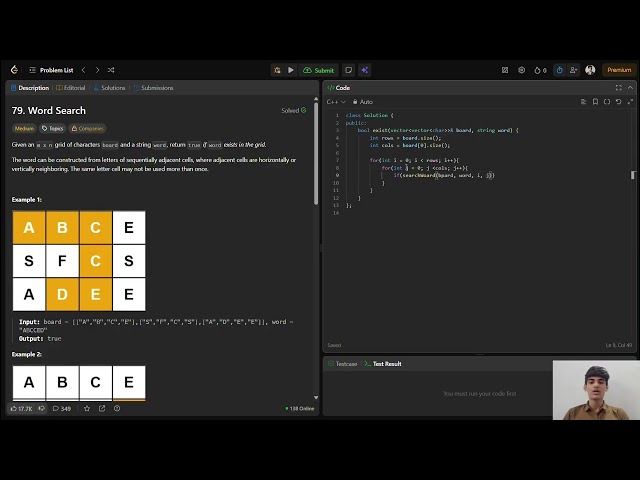Show the Topics tag
Image resolution: width=640 pixels, height=480 pixels.
click(52, 129)
